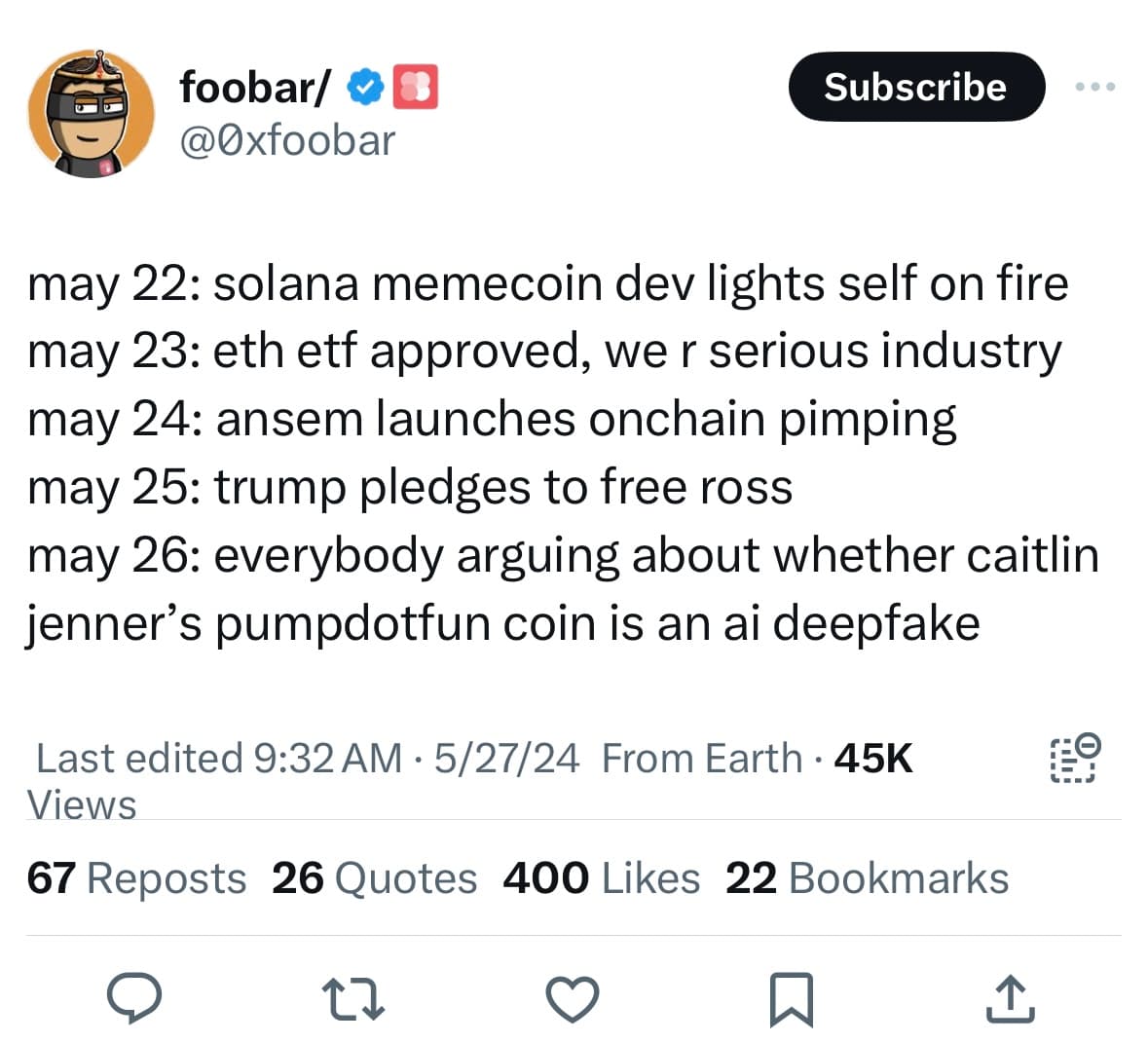Image resolution: width=1148 pixels, height=1043 pixels.
Task: View the @0xfoobar handle
Action: pos(286,140)
